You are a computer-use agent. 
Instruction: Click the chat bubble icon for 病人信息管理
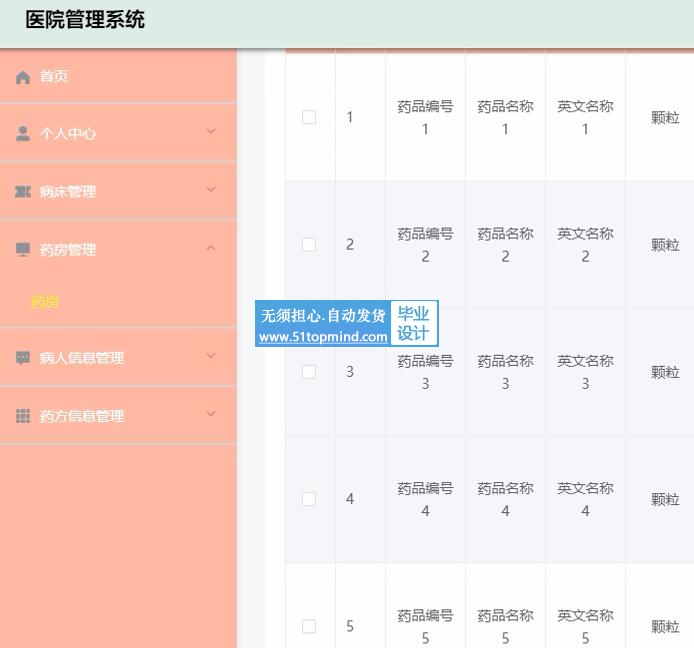[23, 358]
